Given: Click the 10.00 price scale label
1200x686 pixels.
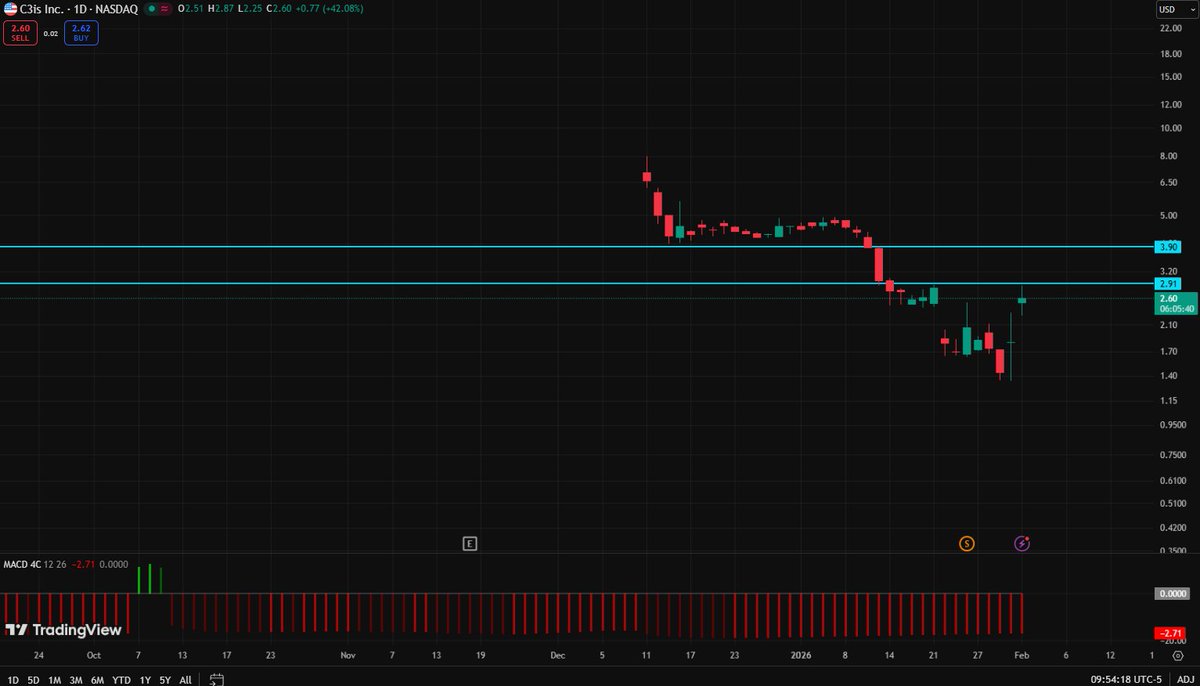Looking at the screenshot, I should pyautogui.click(x=1172, y=128).
